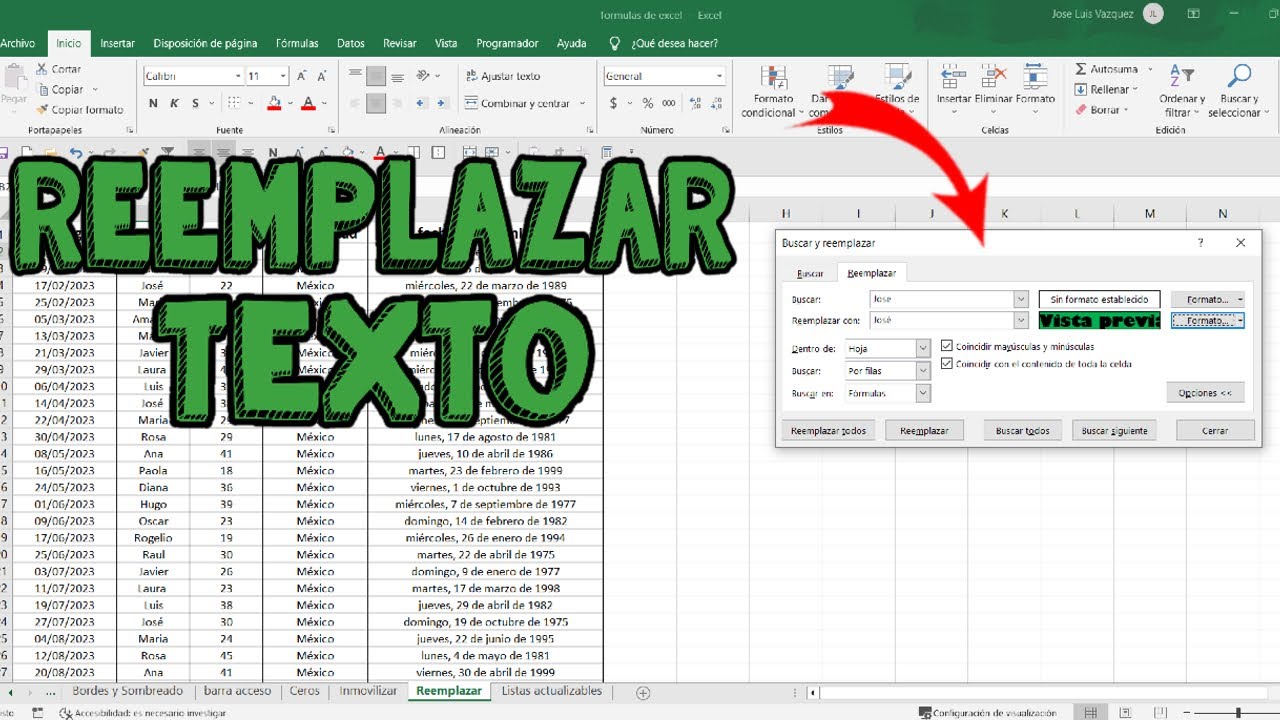Toggle Coincidir mayúsculas y minúsculas checkbox
This screenshot has height=720, width=1280.
(947, 346)
